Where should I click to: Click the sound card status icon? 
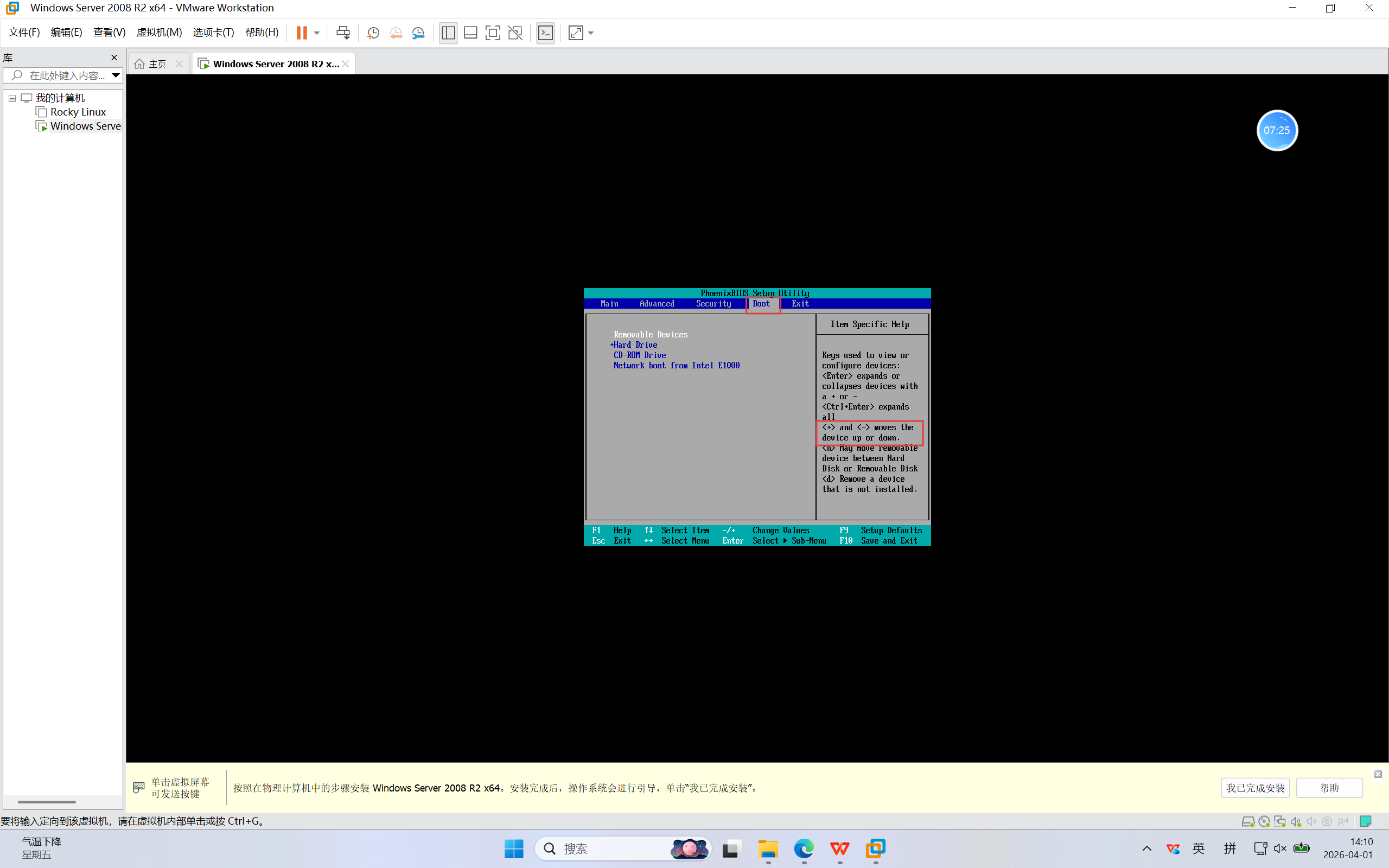(1296, 821)
